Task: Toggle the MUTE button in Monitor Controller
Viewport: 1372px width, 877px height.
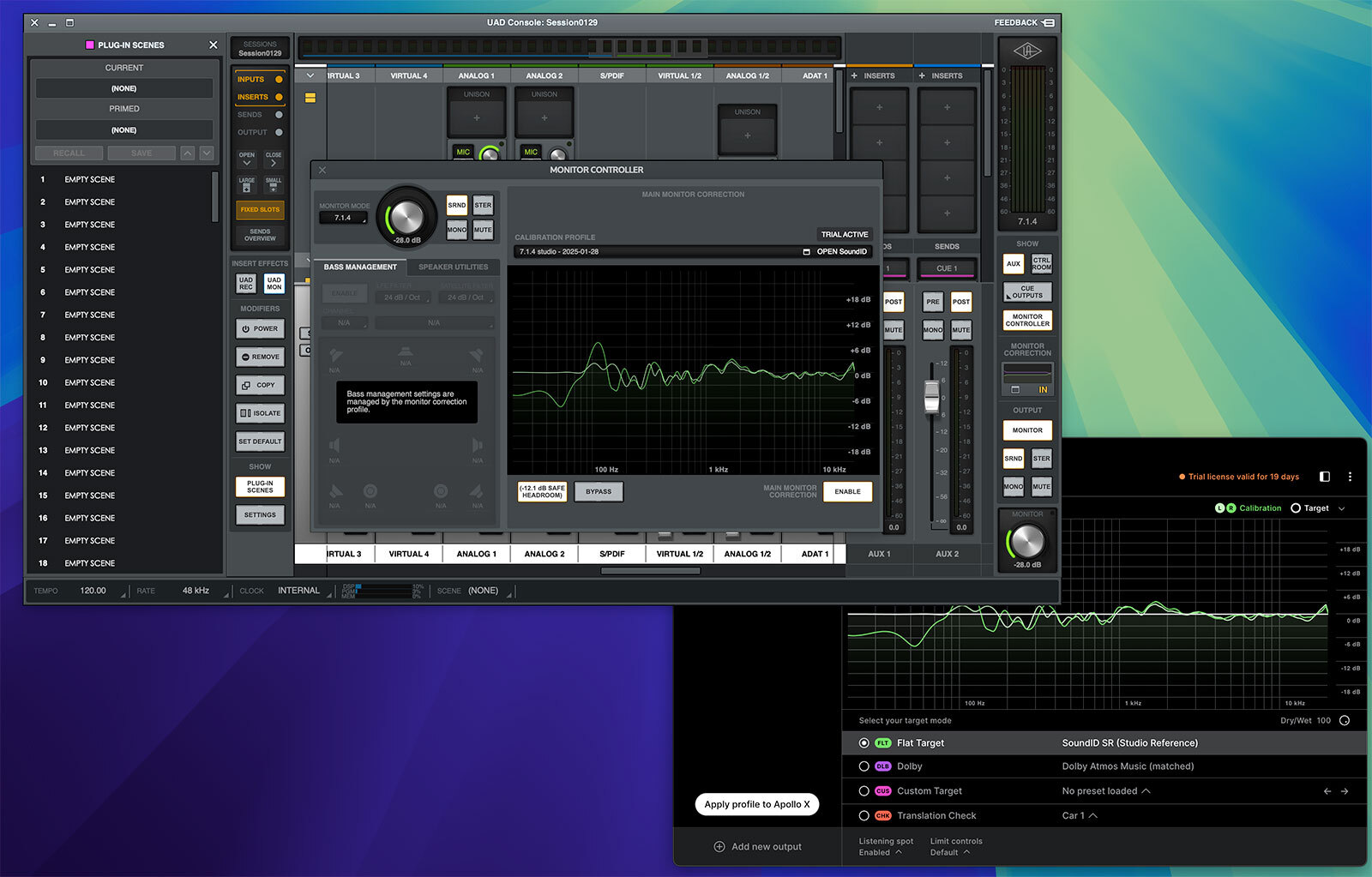Action: (483, 230)
